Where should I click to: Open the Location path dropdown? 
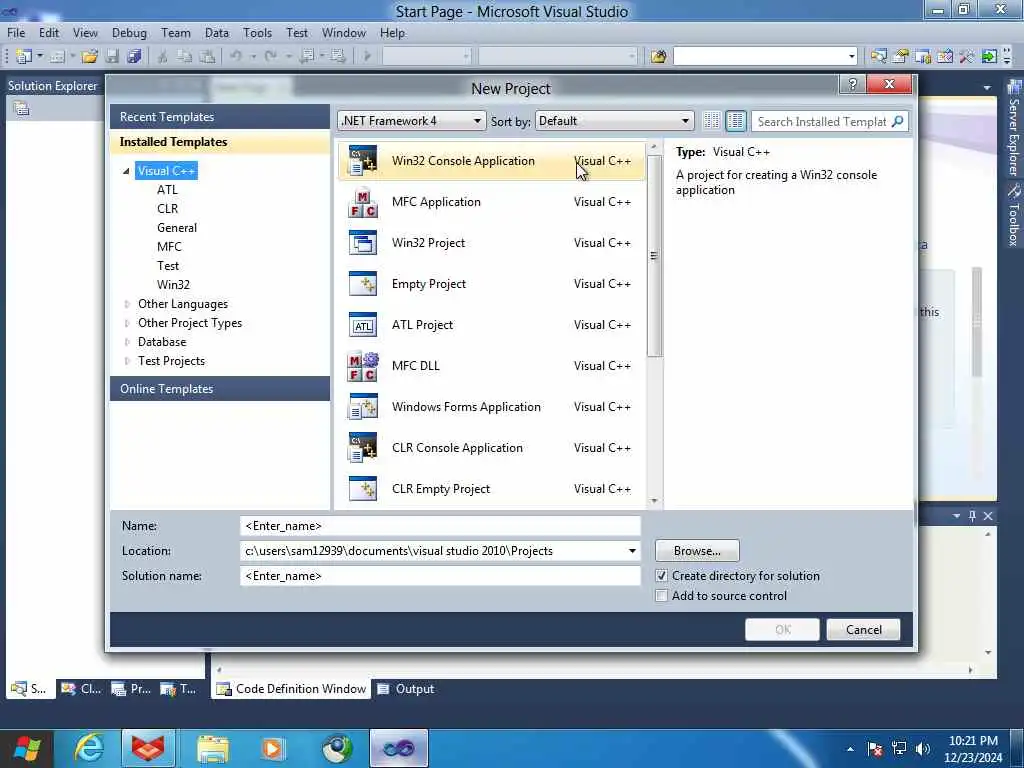[x=632, y=551]
